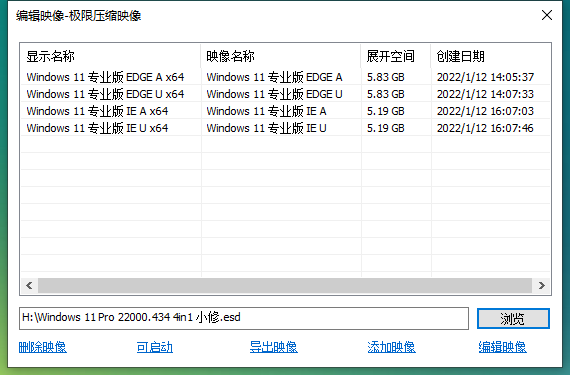Click the 添加映像 link

(x=391, y=347)
